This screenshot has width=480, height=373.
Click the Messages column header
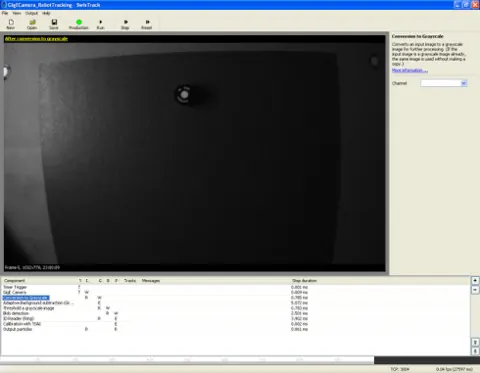coord(151,281)
